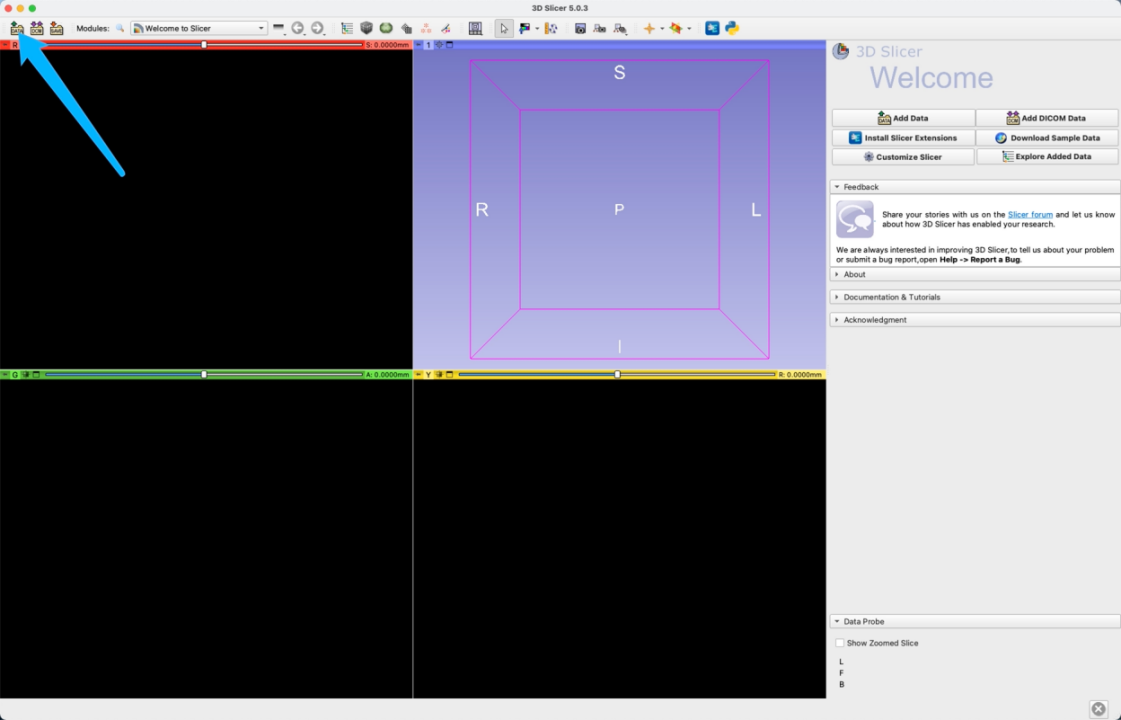The image size is (1121, 720).
Task: Open the Load DICOM toolbar icon
Action: (36, 29)
